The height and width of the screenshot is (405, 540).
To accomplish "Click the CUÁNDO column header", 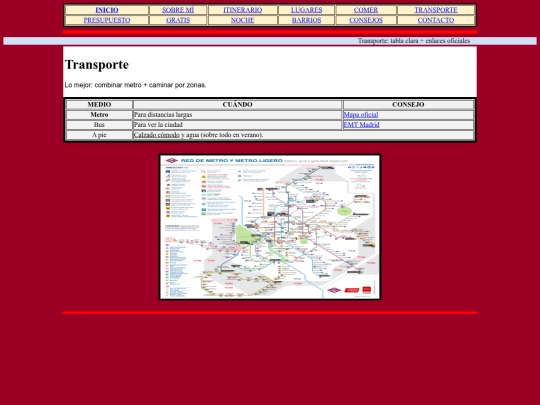I will pos(238,105).
